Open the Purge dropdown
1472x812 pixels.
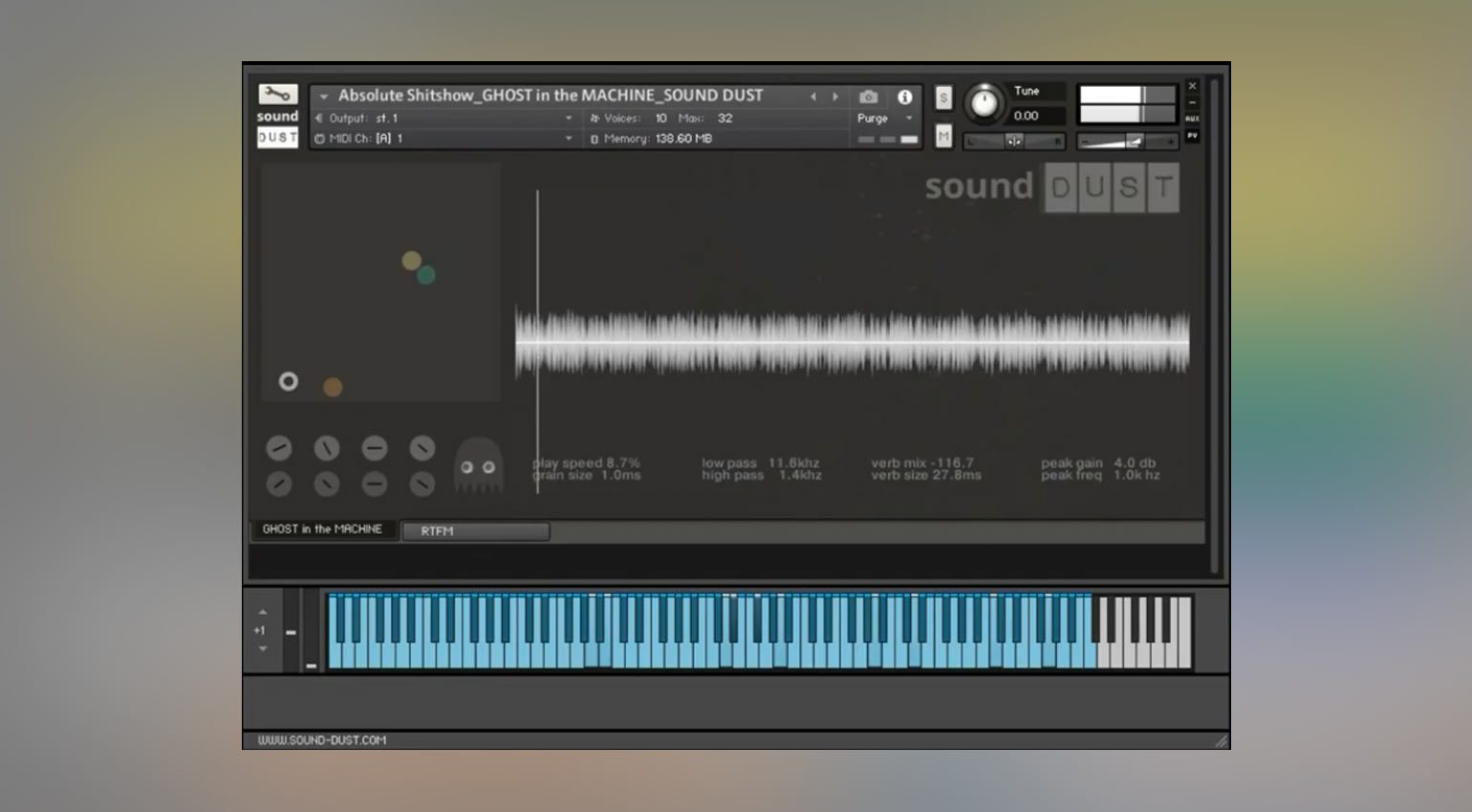pos(885,118)
